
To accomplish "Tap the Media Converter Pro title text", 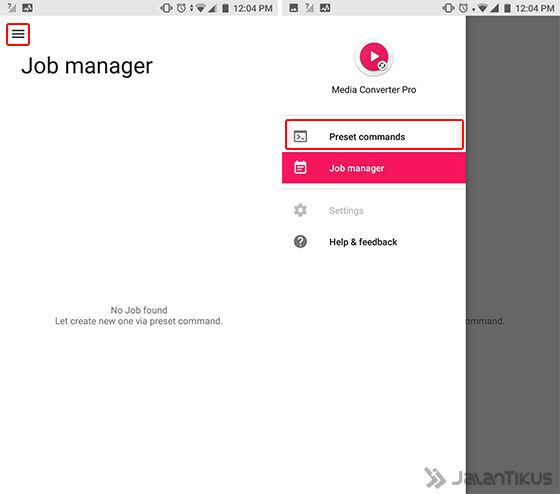I will [374, 90].
